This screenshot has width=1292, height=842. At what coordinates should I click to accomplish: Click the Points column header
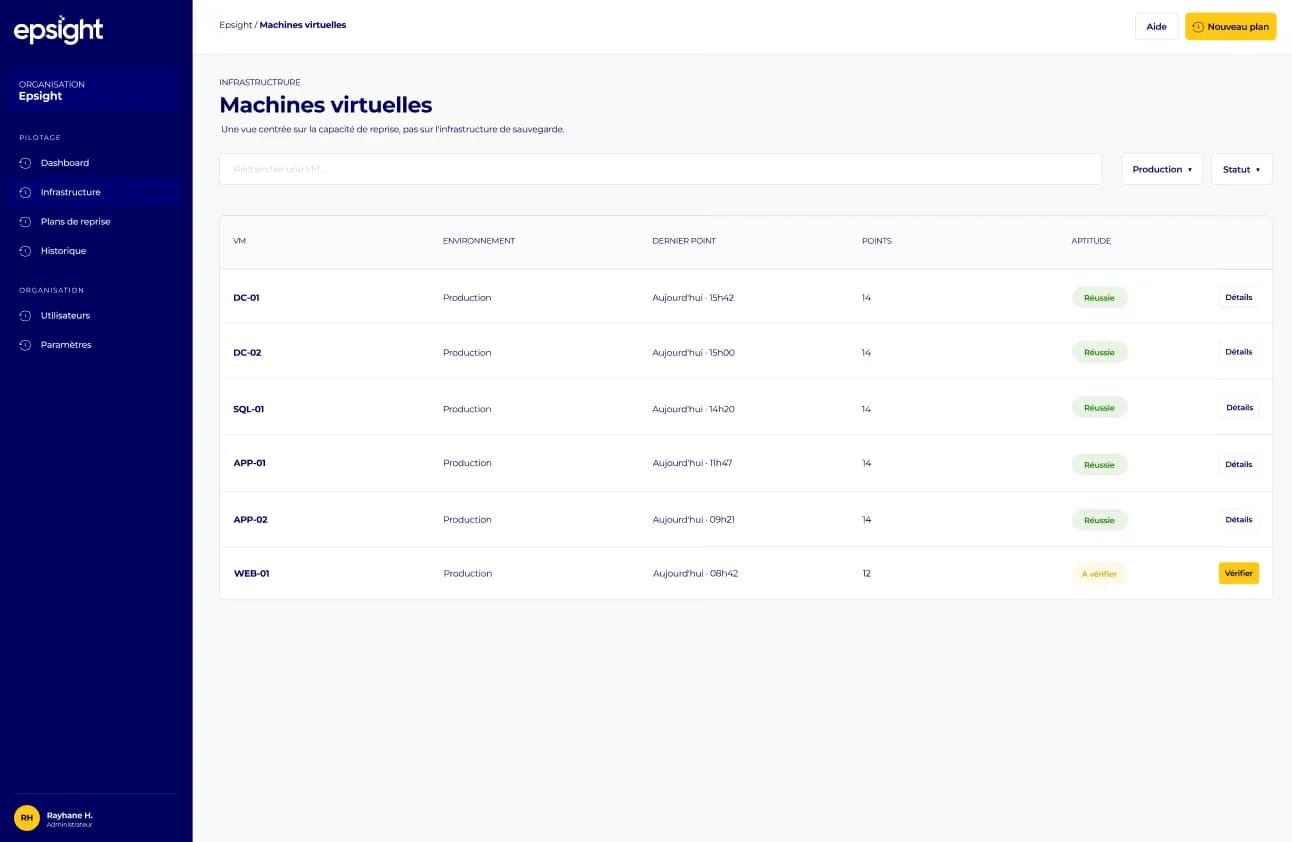point(876,241)
